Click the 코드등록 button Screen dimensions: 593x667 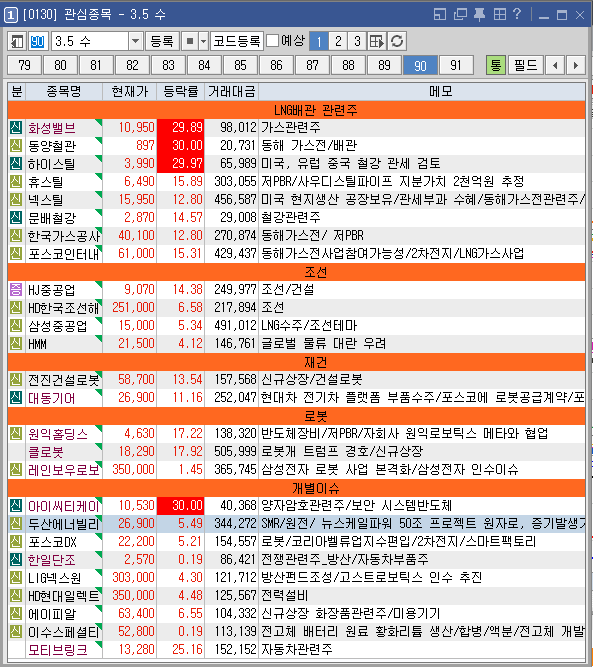[x=237, y=41]
